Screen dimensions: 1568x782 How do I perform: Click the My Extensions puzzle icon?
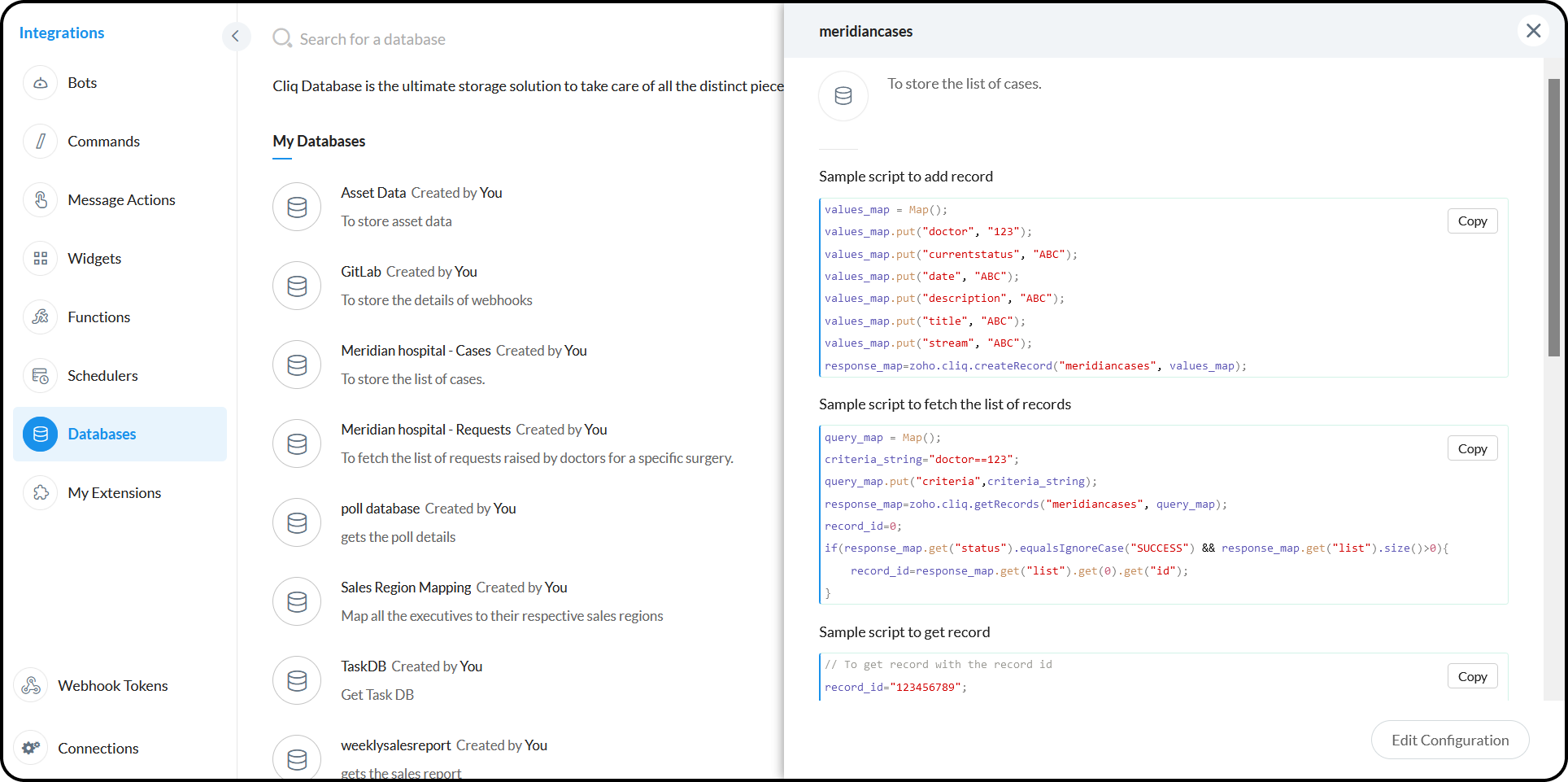click(41, 493)
